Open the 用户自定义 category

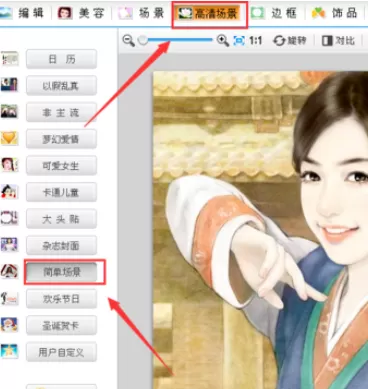coord(61,352)
